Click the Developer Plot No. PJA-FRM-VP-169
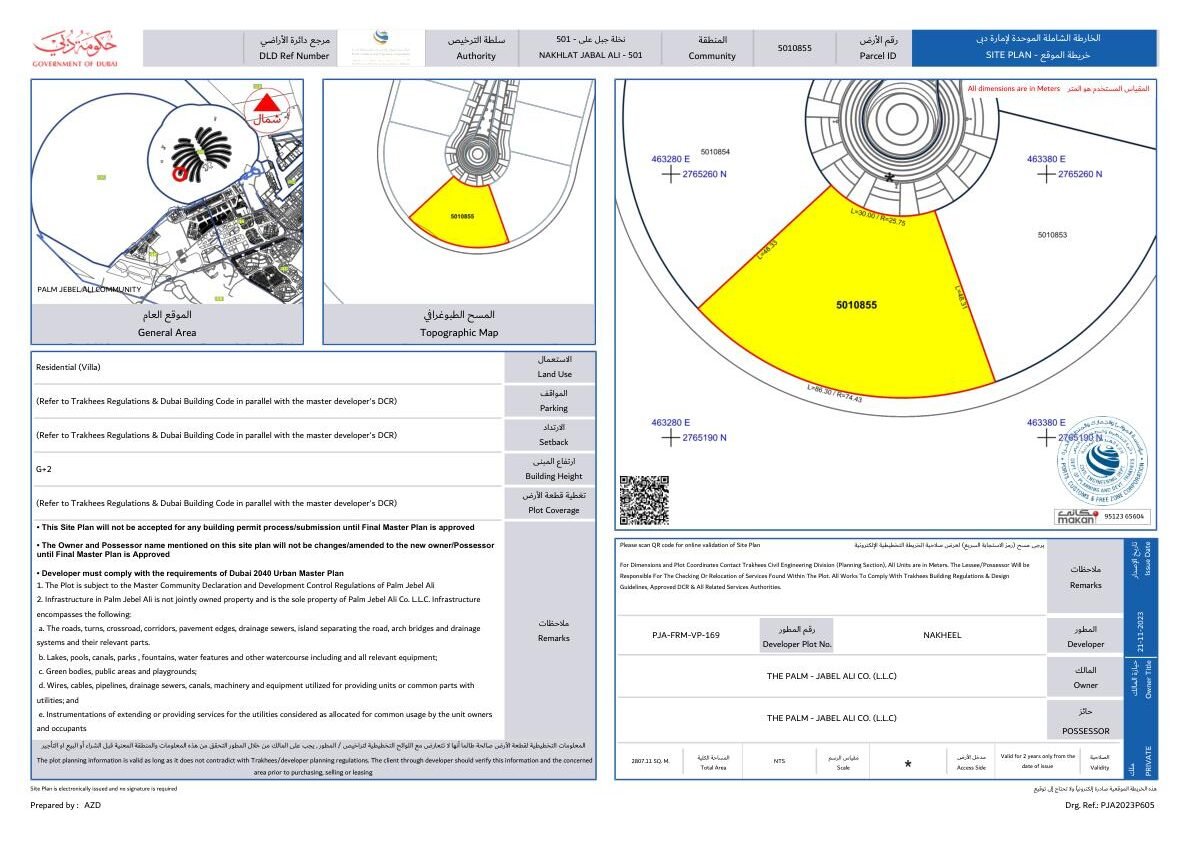1191x842 pixels. pyautogui.click(x=685, y=634)
